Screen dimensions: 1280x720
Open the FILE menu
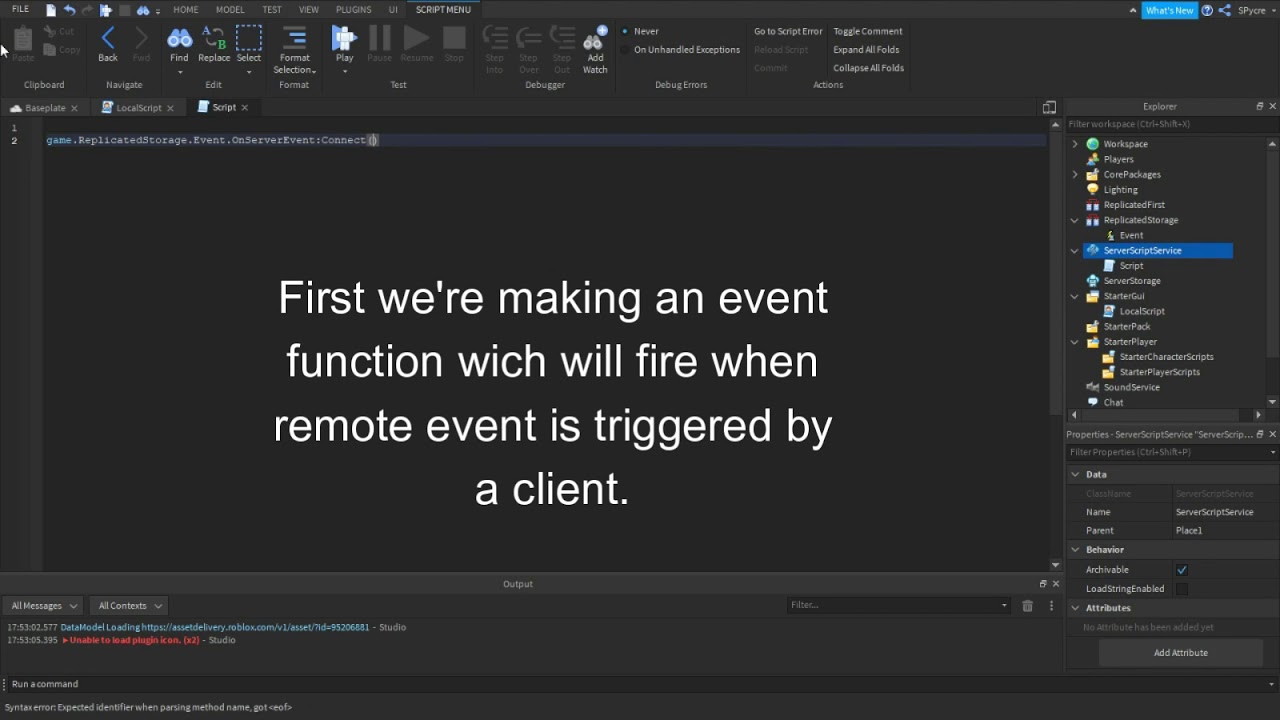tap(20, 9)
